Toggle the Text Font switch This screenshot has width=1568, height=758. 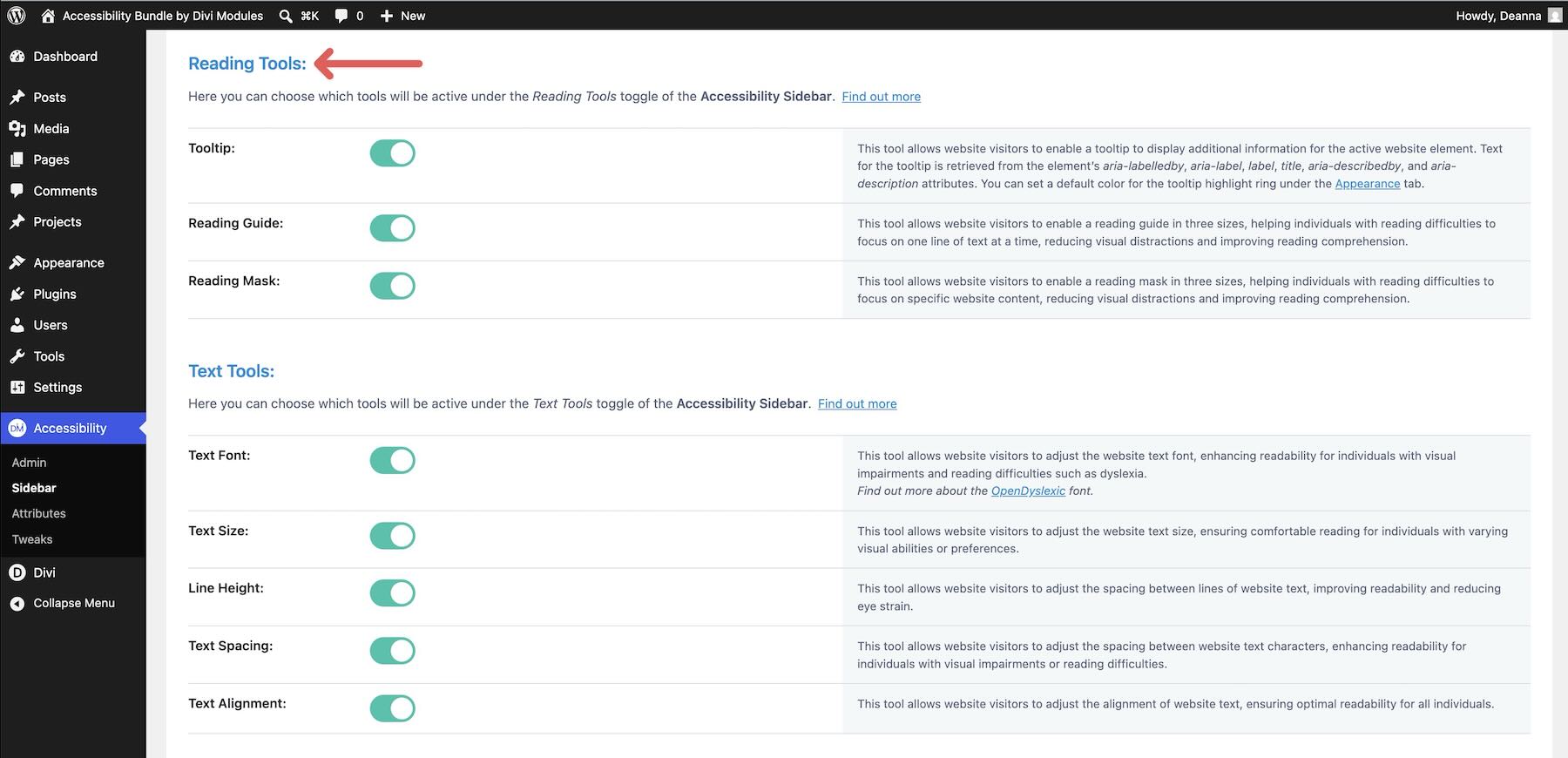393,460
